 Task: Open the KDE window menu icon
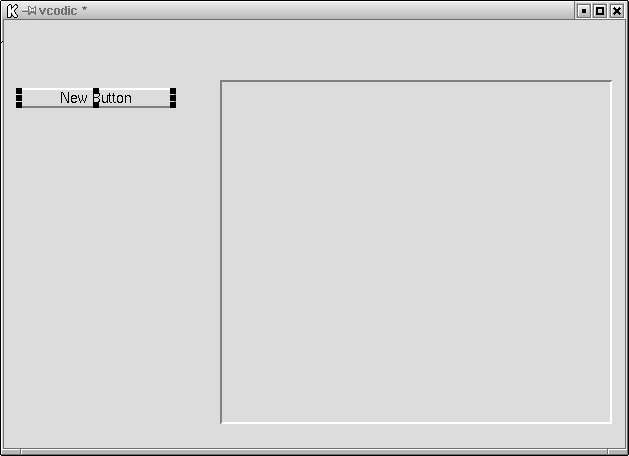pyautogui.click(x=12, y=11)
